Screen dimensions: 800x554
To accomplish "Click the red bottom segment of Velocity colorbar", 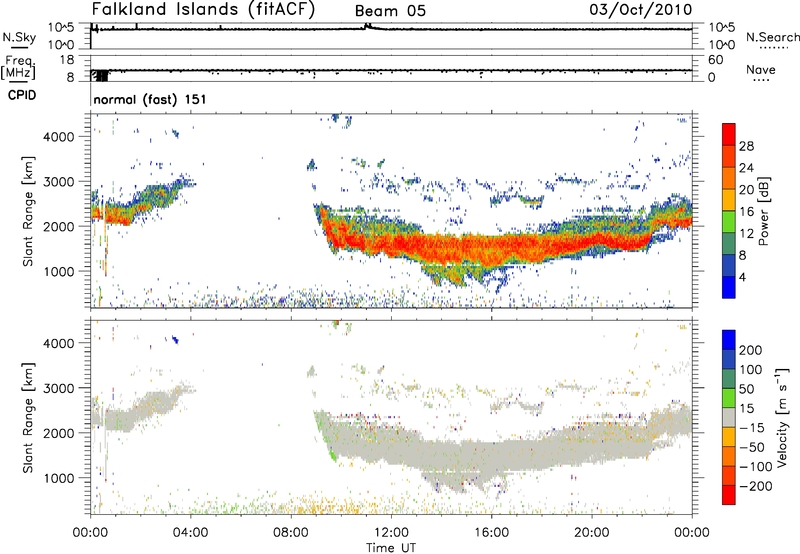I will pos(729,495).
